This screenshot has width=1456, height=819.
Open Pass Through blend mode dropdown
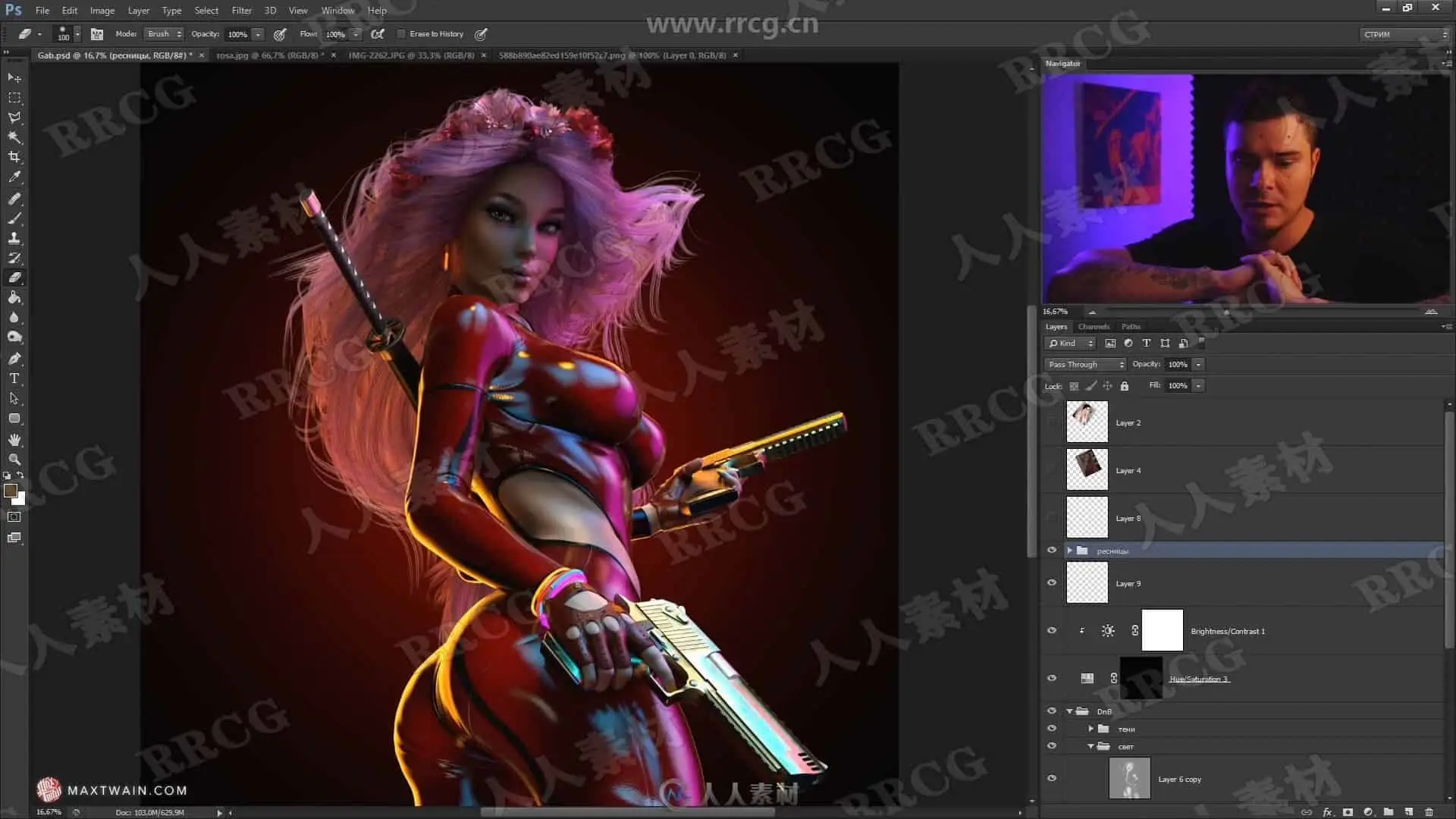pyautogui.click(x=1085, y=365)
